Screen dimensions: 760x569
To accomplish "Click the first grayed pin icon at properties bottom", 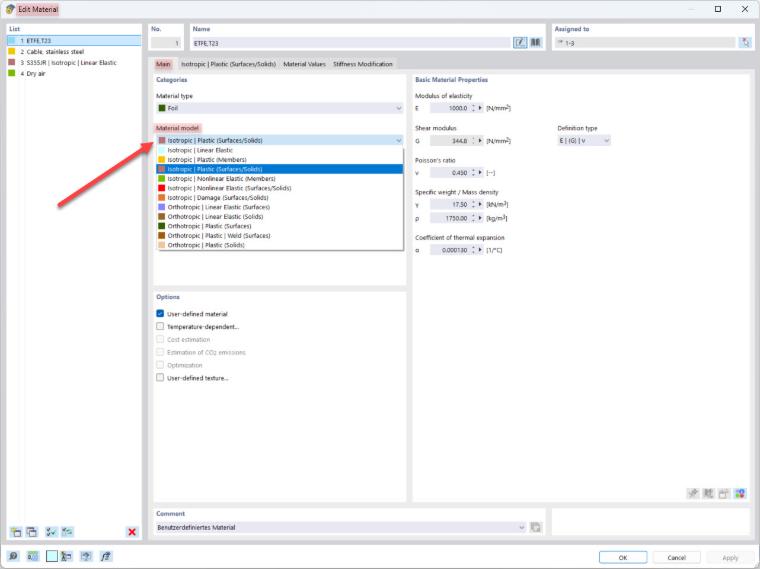I will coord(693,493).
